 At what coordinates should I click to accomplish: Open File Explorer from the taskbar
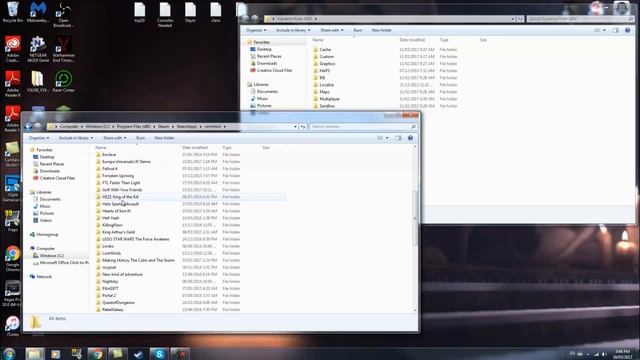34,353
